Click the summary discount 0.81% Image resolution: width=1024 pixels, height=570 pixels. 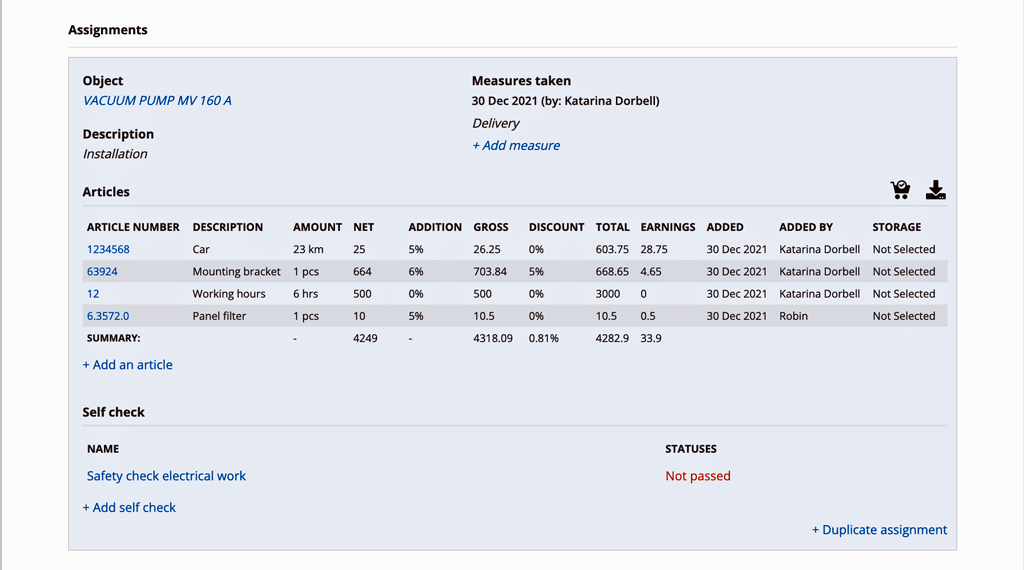(543, 338)
